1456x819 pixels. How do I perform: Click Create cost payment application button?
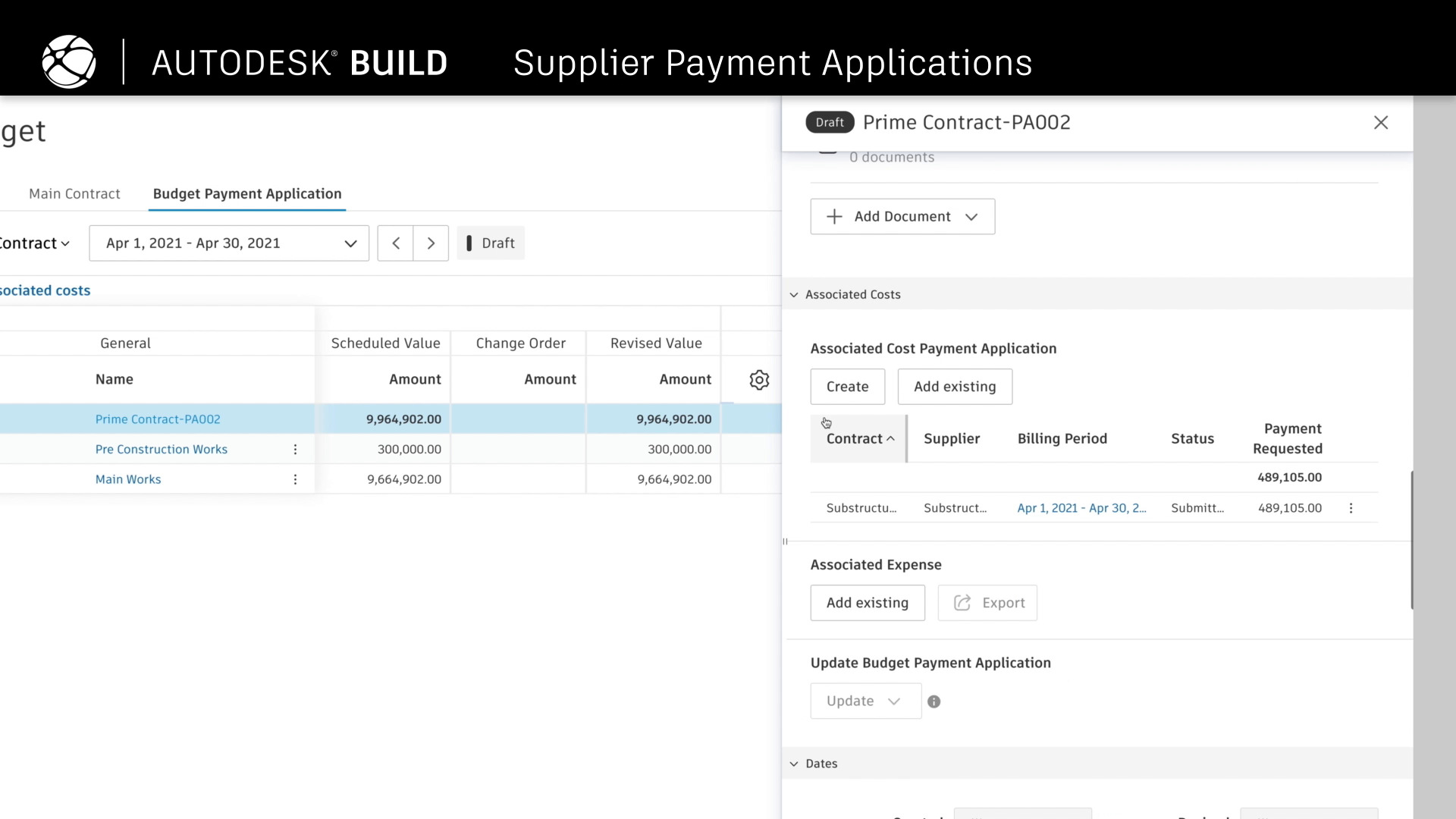[847, 387]
